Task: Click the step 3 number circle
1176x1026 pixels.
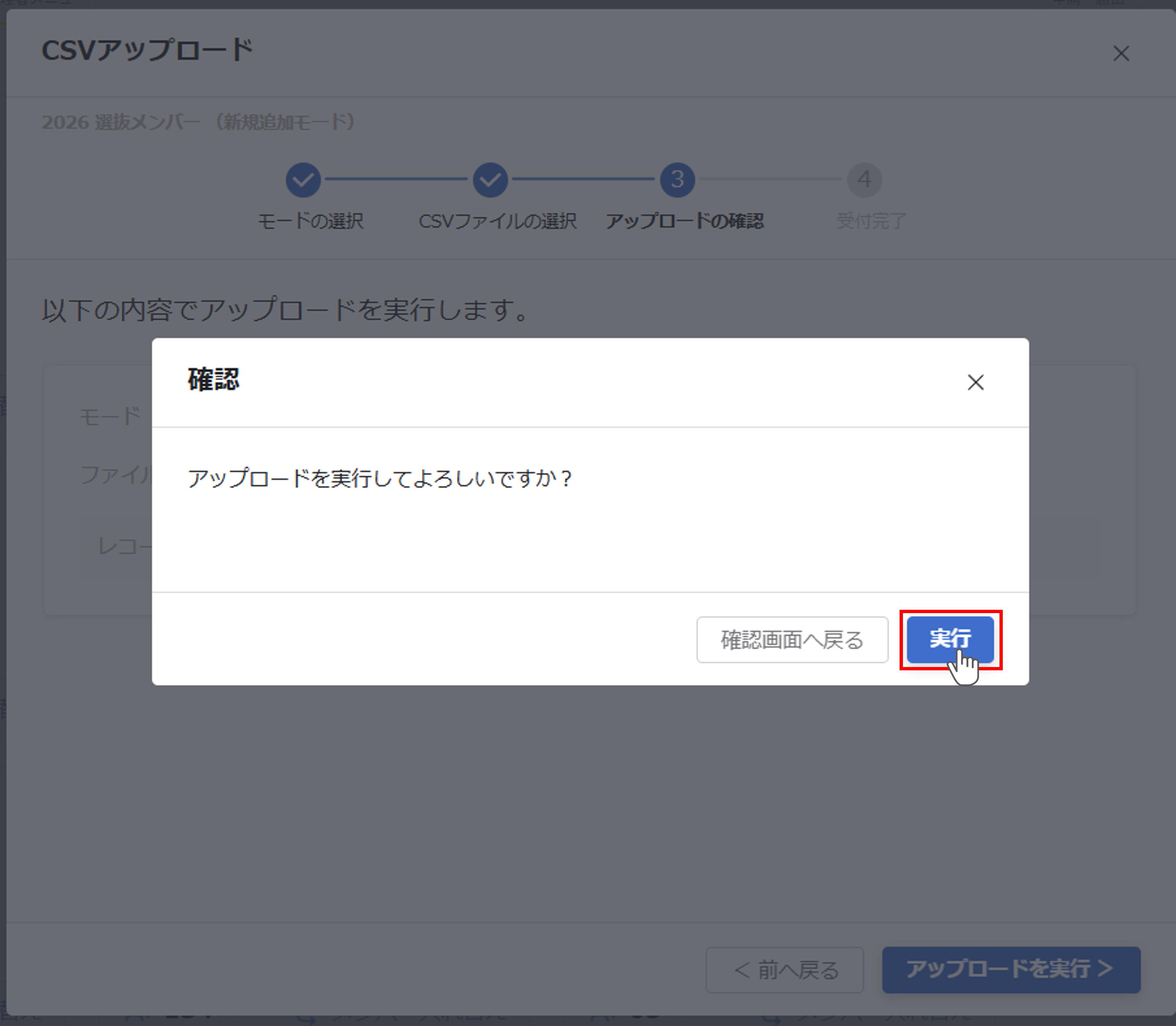Action: (x=677, y=180)
